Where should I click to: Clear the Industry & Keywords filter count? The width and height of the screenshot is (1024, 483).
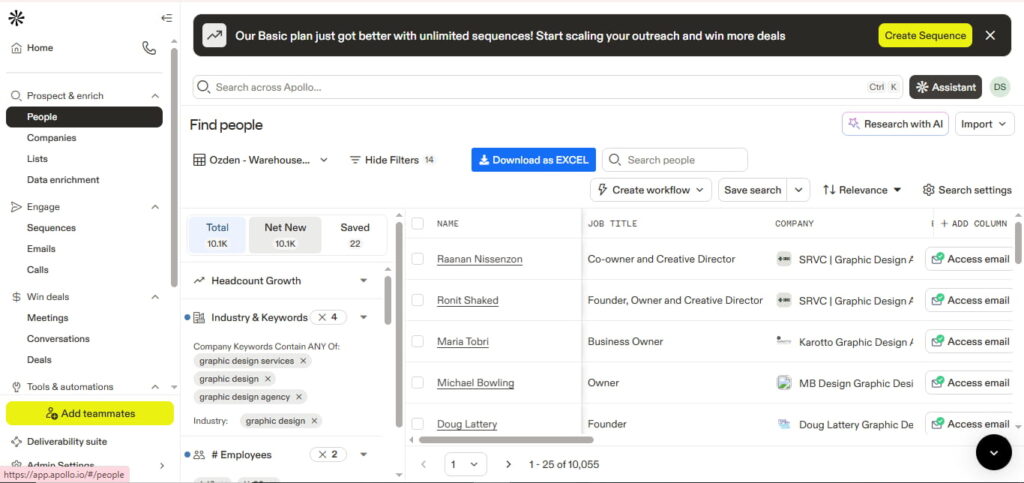tap(322, 317)
